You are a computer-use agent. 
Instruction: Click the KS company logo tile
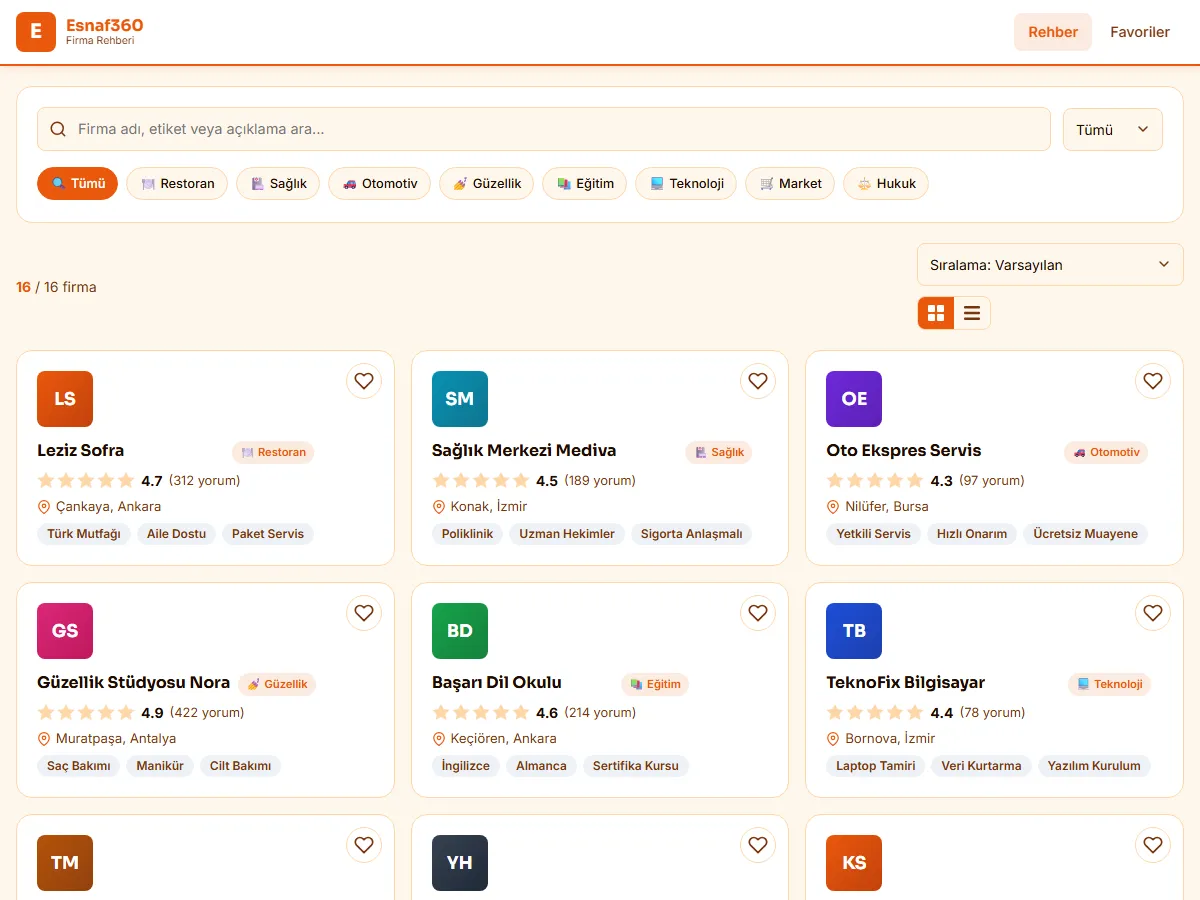(x=854, y=863)
